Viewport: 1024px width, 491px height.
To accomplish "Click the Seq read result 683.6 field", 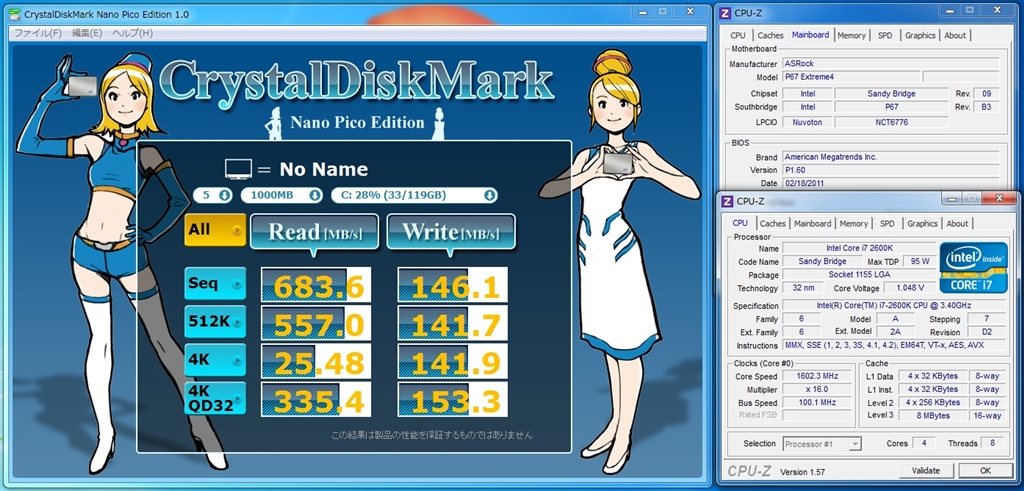I will [x=315, y=286].
